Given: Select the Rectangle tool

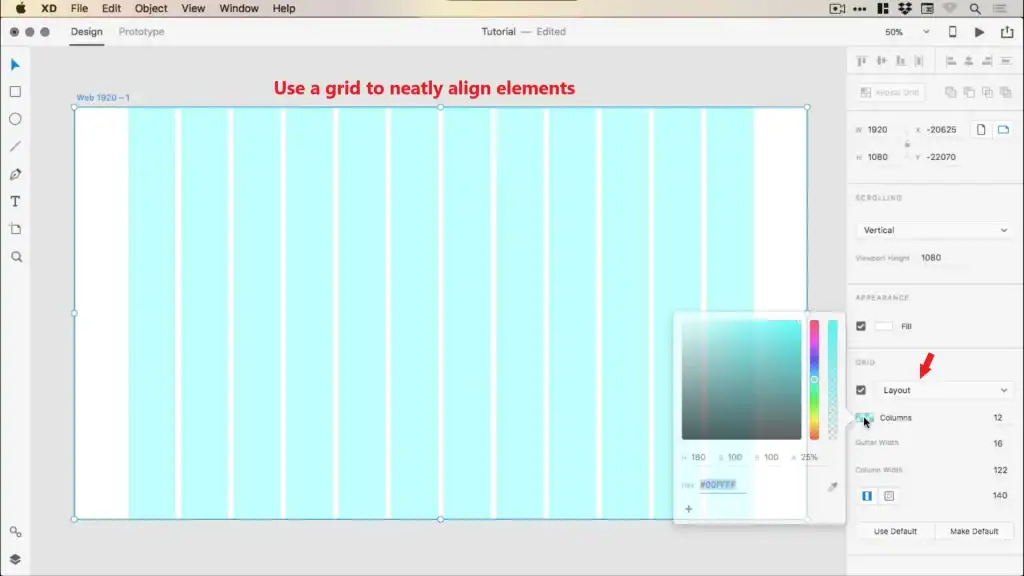Looking at the screenshot, I should click(15, 92).
